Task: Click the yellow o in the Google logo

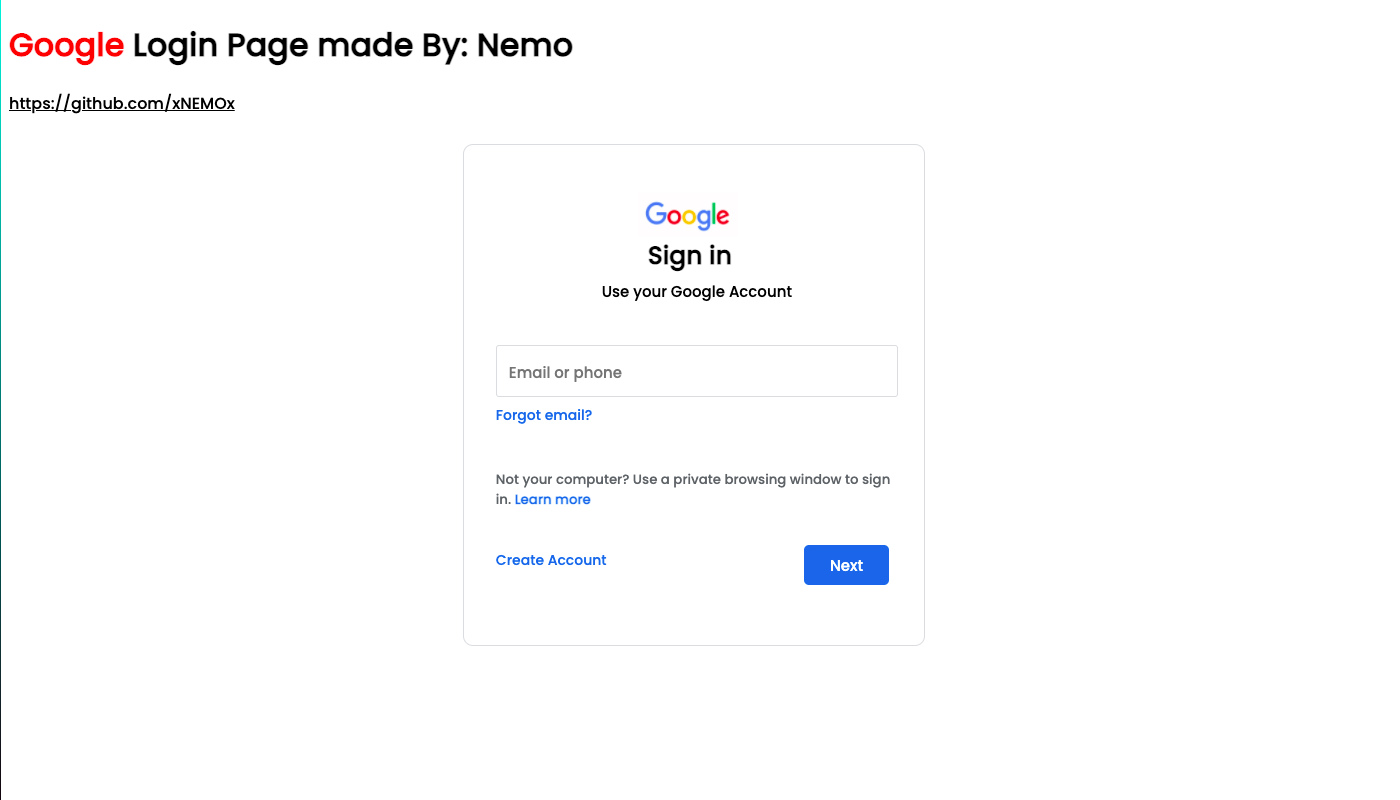Action: tap(689, 216)
